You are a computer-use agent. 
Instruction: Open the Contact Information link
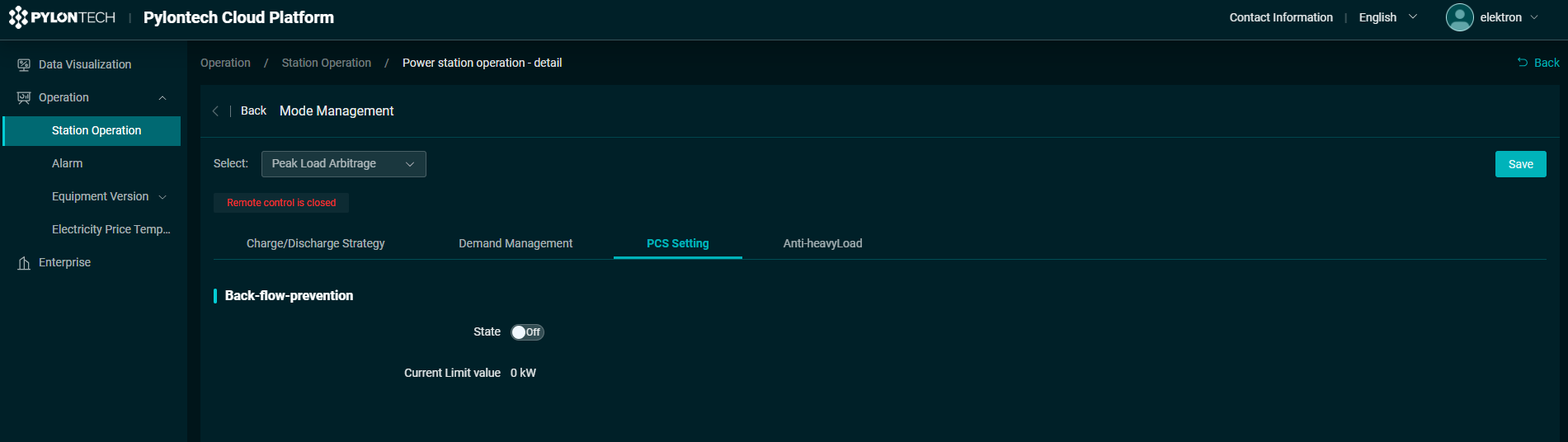coord(1280,17)
